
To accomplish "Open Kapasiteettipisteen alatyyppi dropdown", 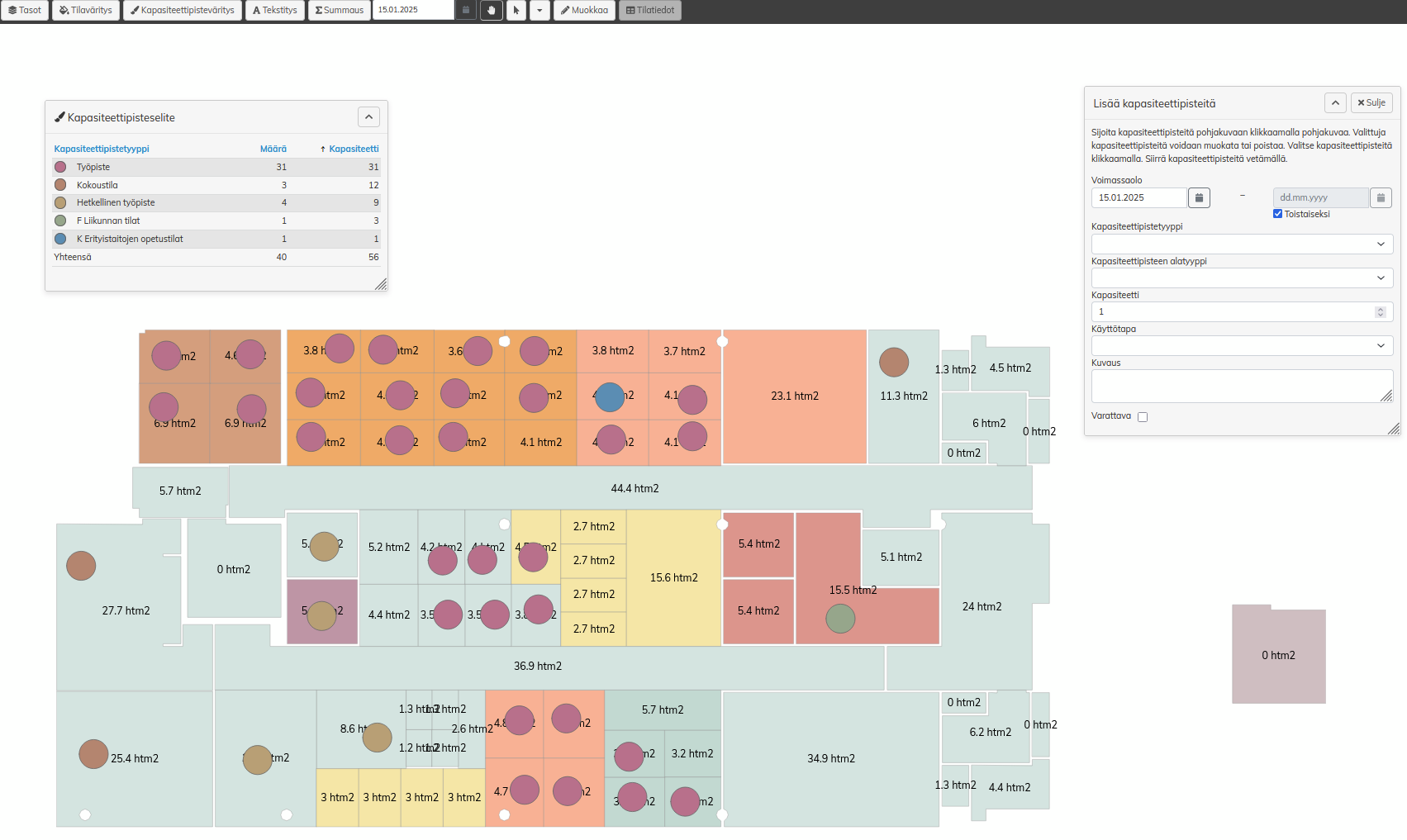I will 1241,278.
